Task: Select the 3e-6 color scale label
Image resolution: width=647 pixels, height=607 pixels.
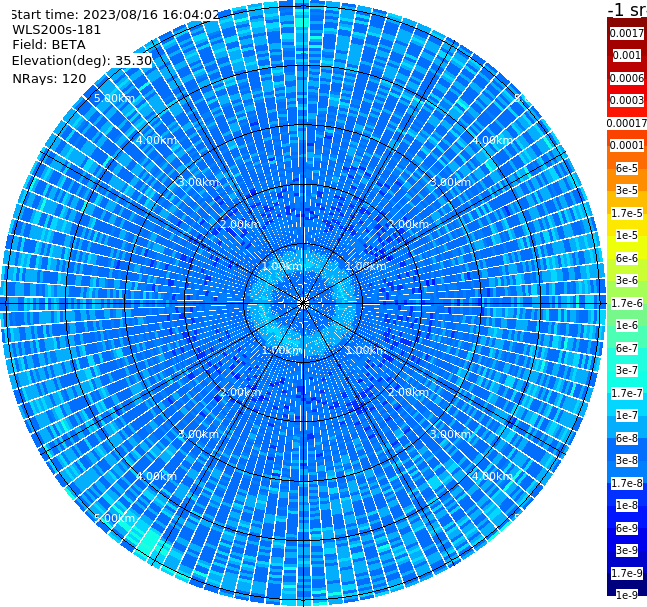Action: pyautogui.click(x=627, y=280)
